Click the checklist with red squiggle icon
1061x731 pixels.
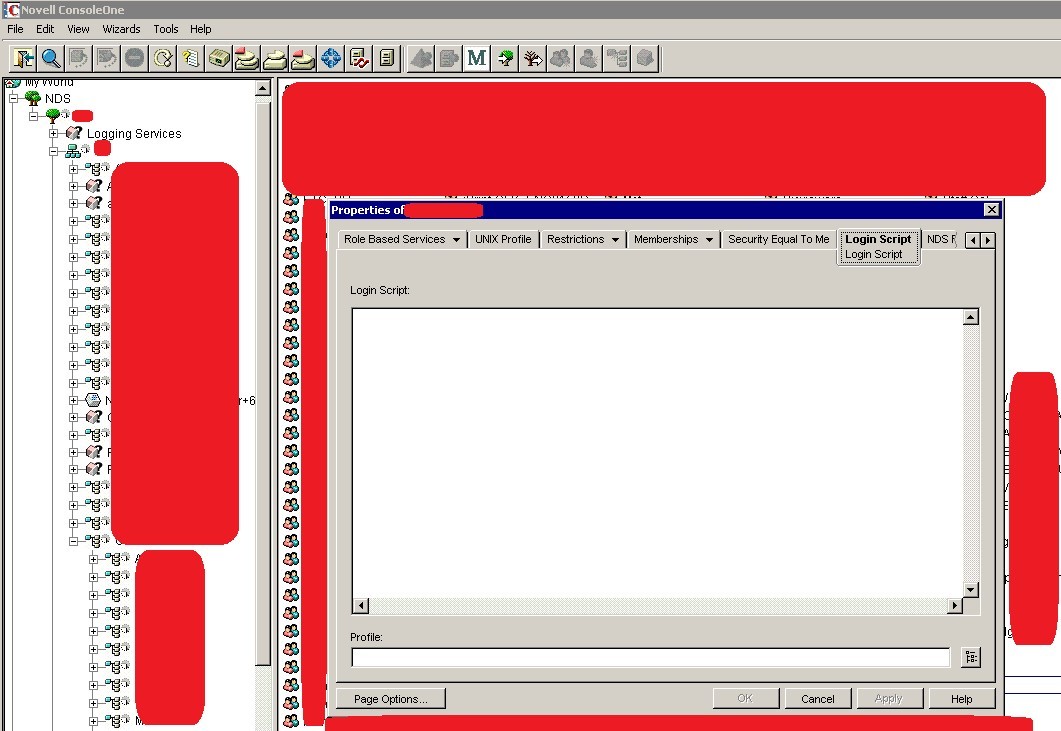[359, 58]
